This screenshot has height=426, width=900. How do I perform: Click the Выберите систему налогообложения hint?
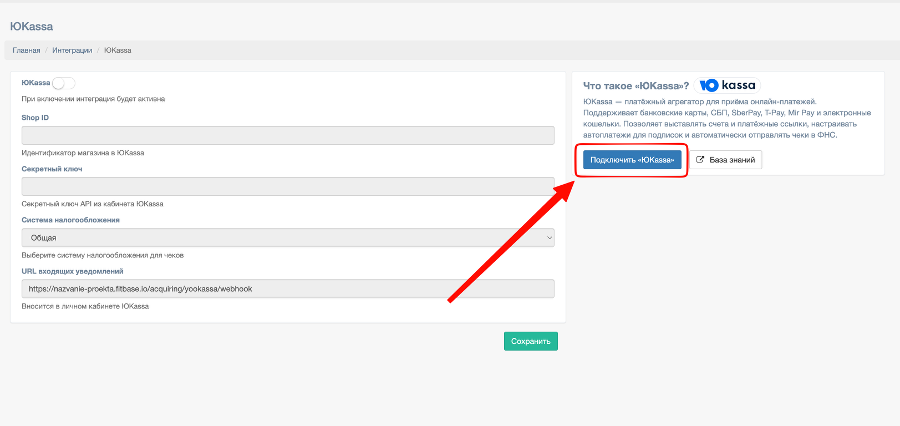click(x=103, y=255)
